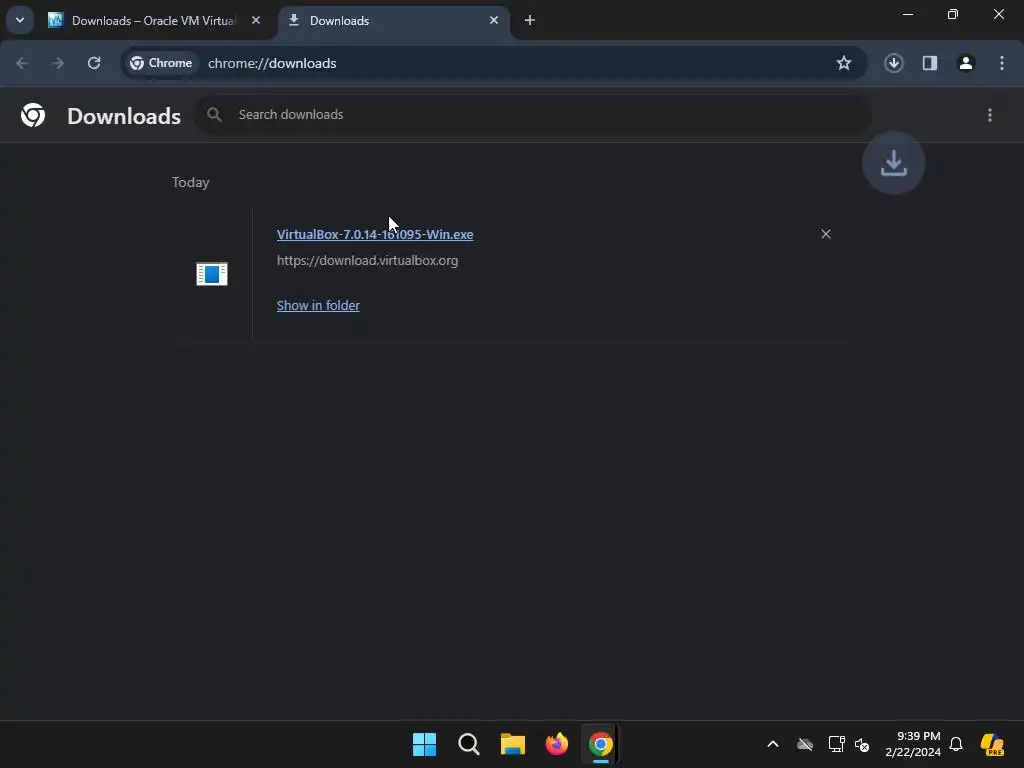Click the Search downloads field
The width and height of the screenshot is (1024, 768).
(x=534, y=115)
